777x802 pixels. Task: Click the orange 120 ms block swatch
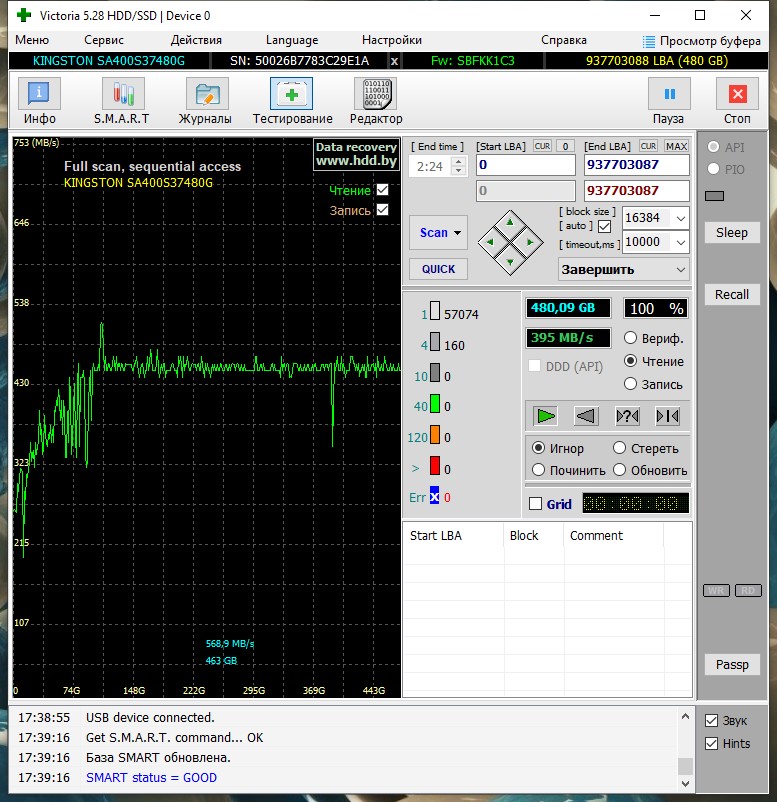(x=435, y=435)
